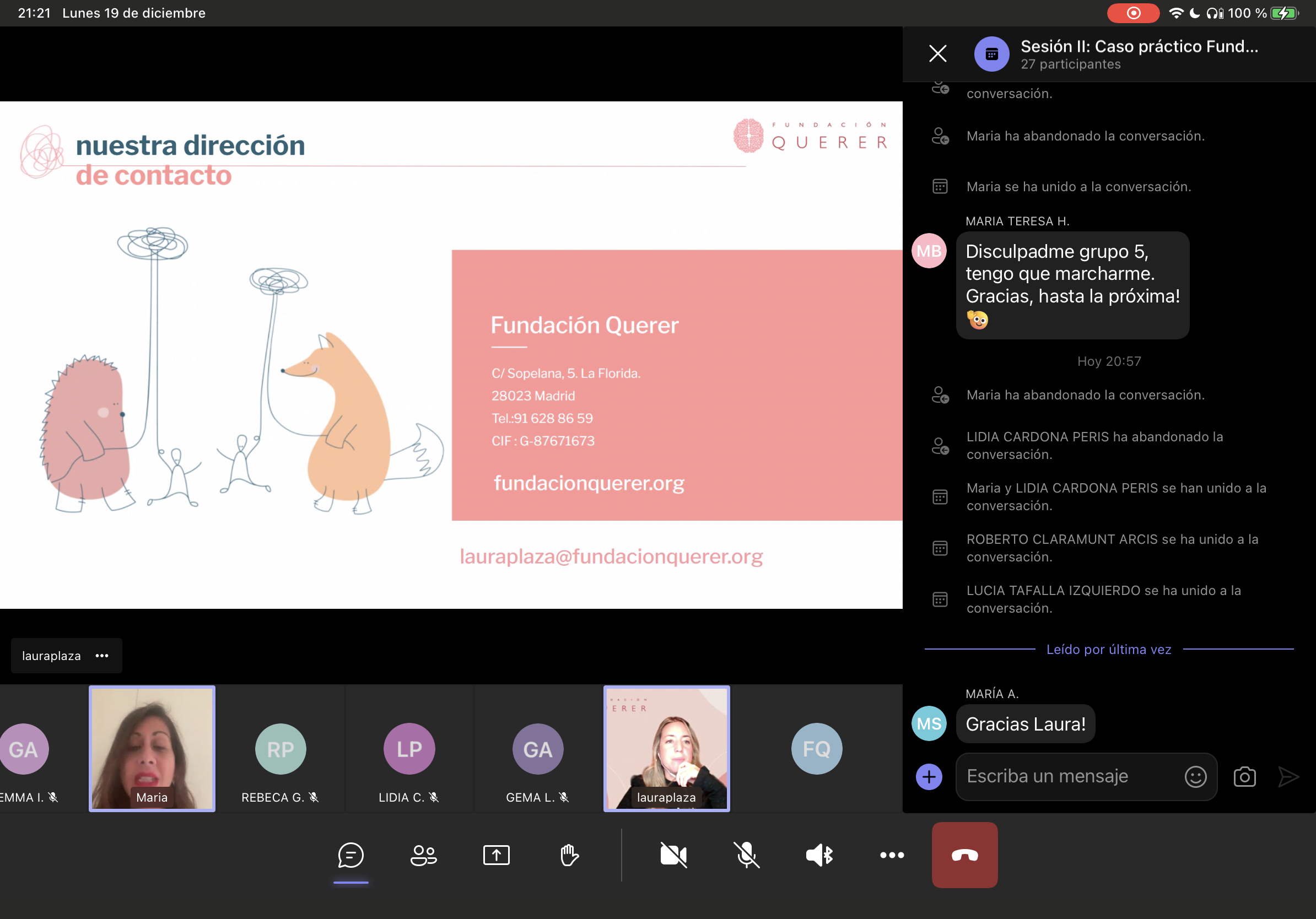Unmute the microphone
The height and width of the screenshot is (919, 1316).
click(x=746, y=855)
